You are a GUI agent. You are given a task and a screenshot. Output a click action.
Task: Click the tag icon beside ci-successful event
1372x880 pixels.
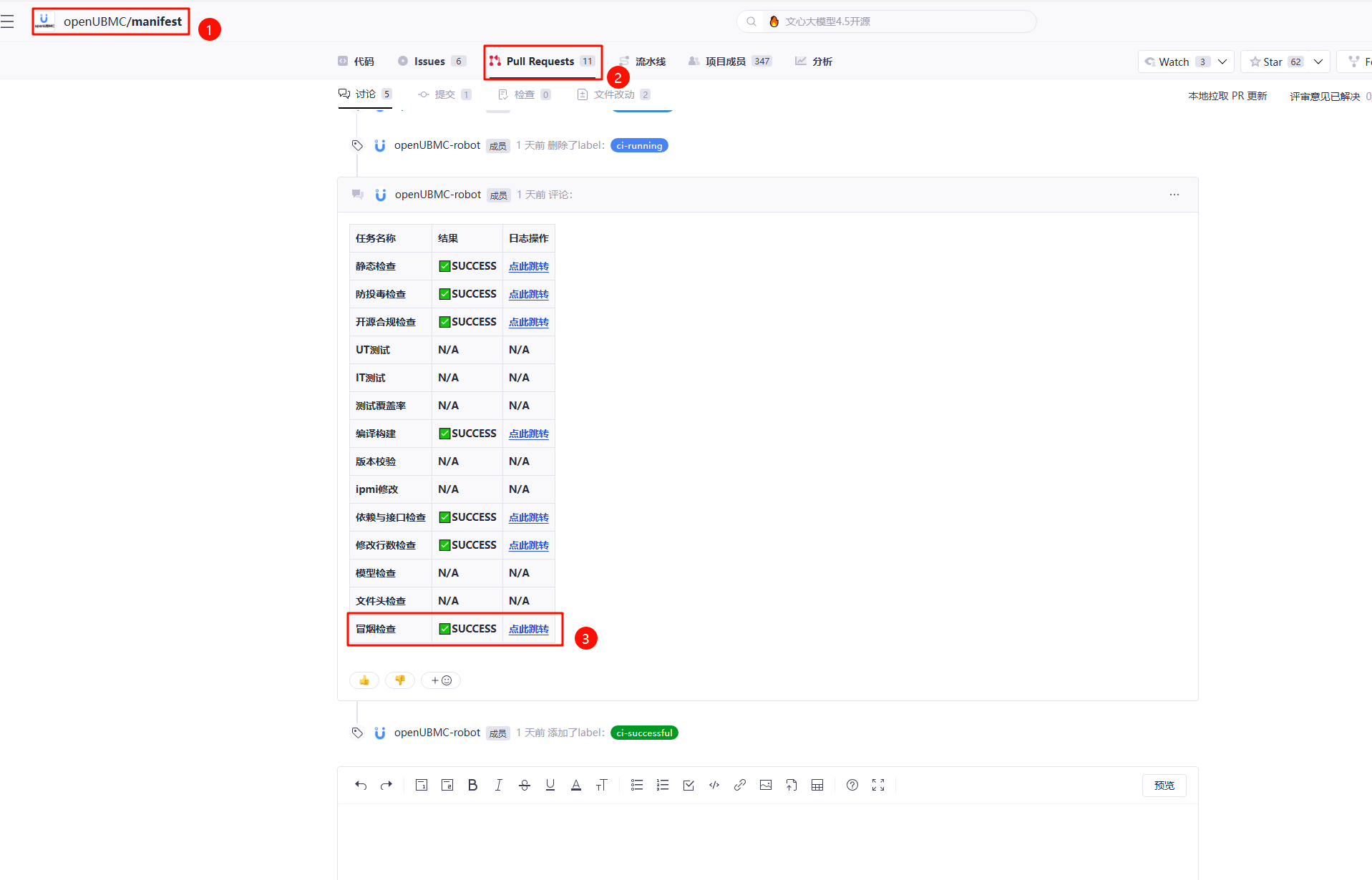point(357,733)
